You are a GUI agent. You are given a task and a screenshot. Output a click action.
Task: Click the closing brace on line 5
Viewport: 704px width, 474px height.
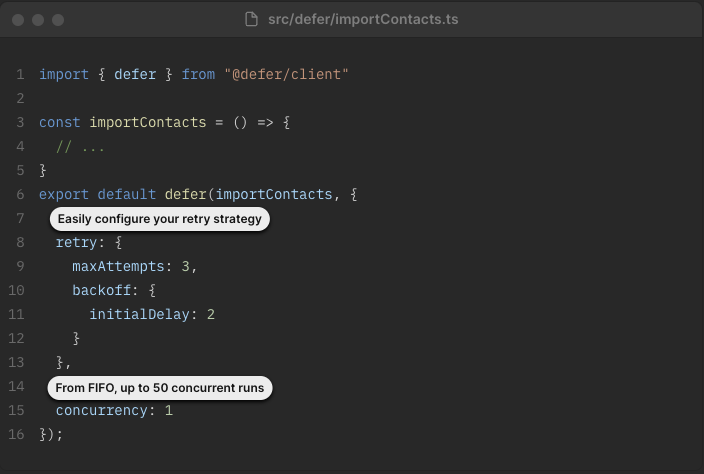point(43,170)
